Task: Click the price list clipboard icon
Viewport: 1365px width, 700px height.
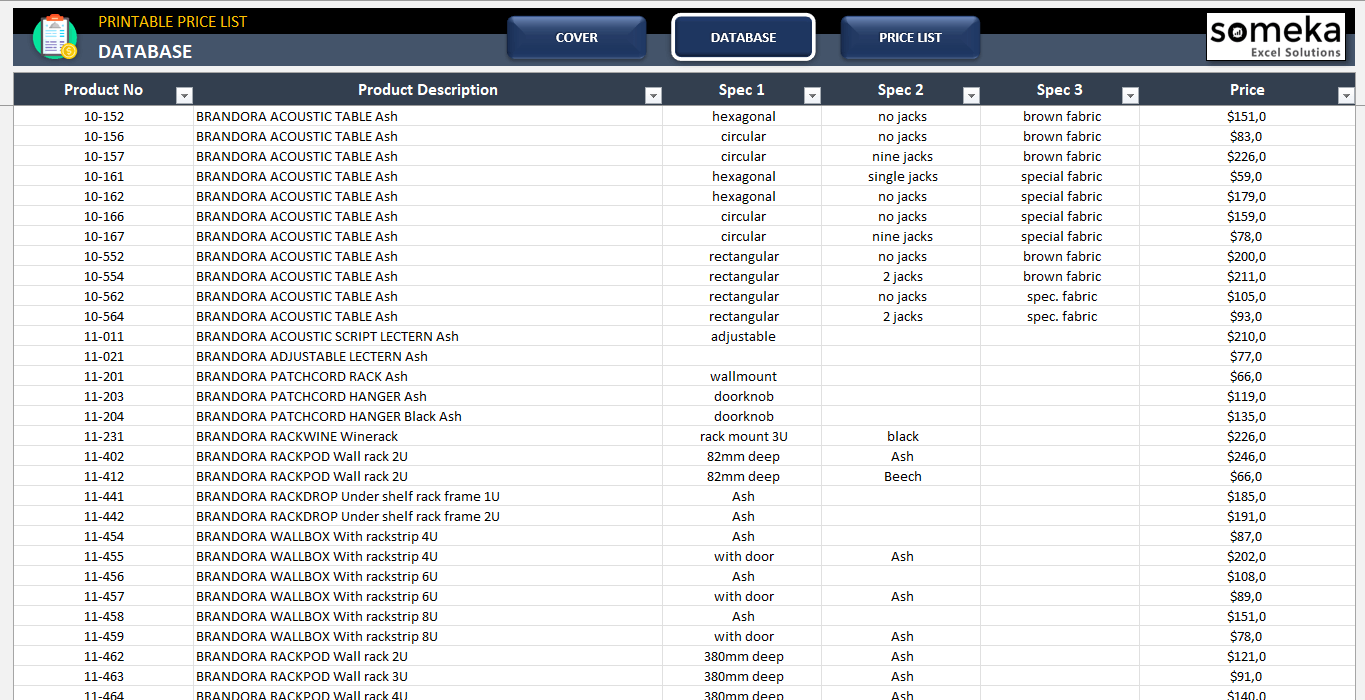Action: coord(55,37)
